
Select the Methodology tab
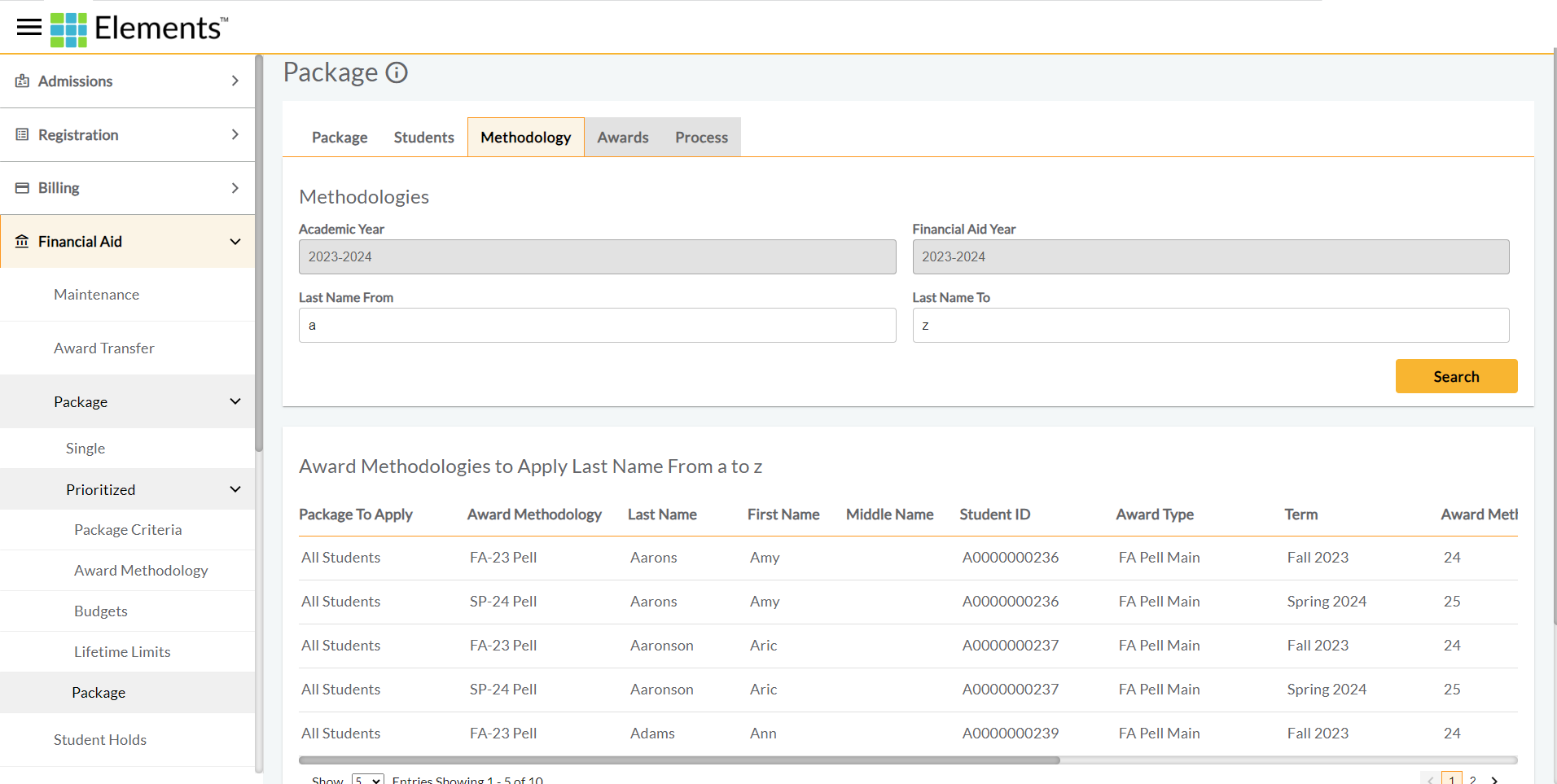point(526,138)
